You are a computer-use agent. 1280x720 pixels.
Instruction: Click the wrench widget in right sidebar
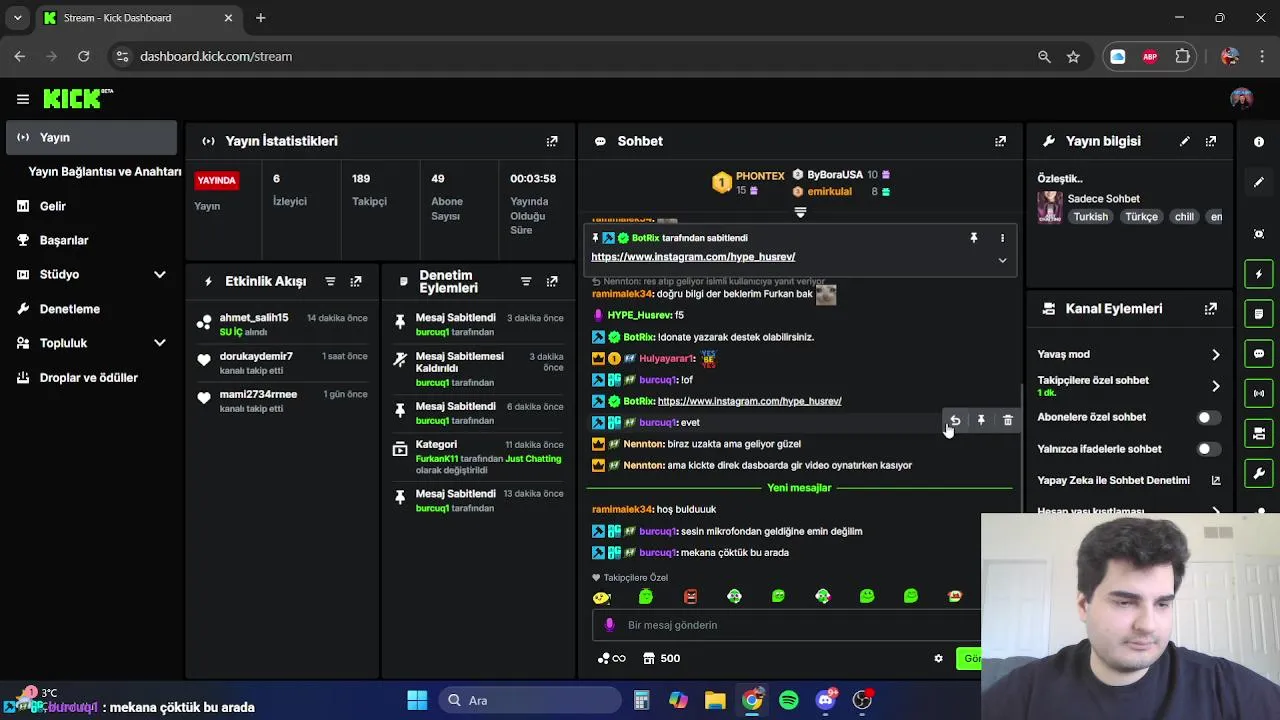(1259, 473)
